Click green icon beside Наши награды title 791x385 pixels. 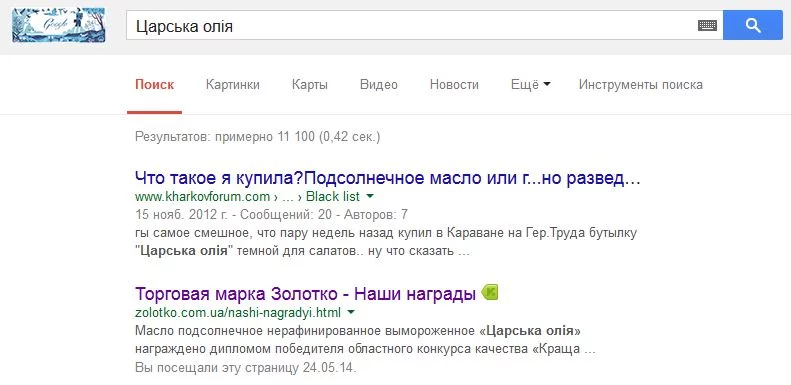tap(490, 292)
